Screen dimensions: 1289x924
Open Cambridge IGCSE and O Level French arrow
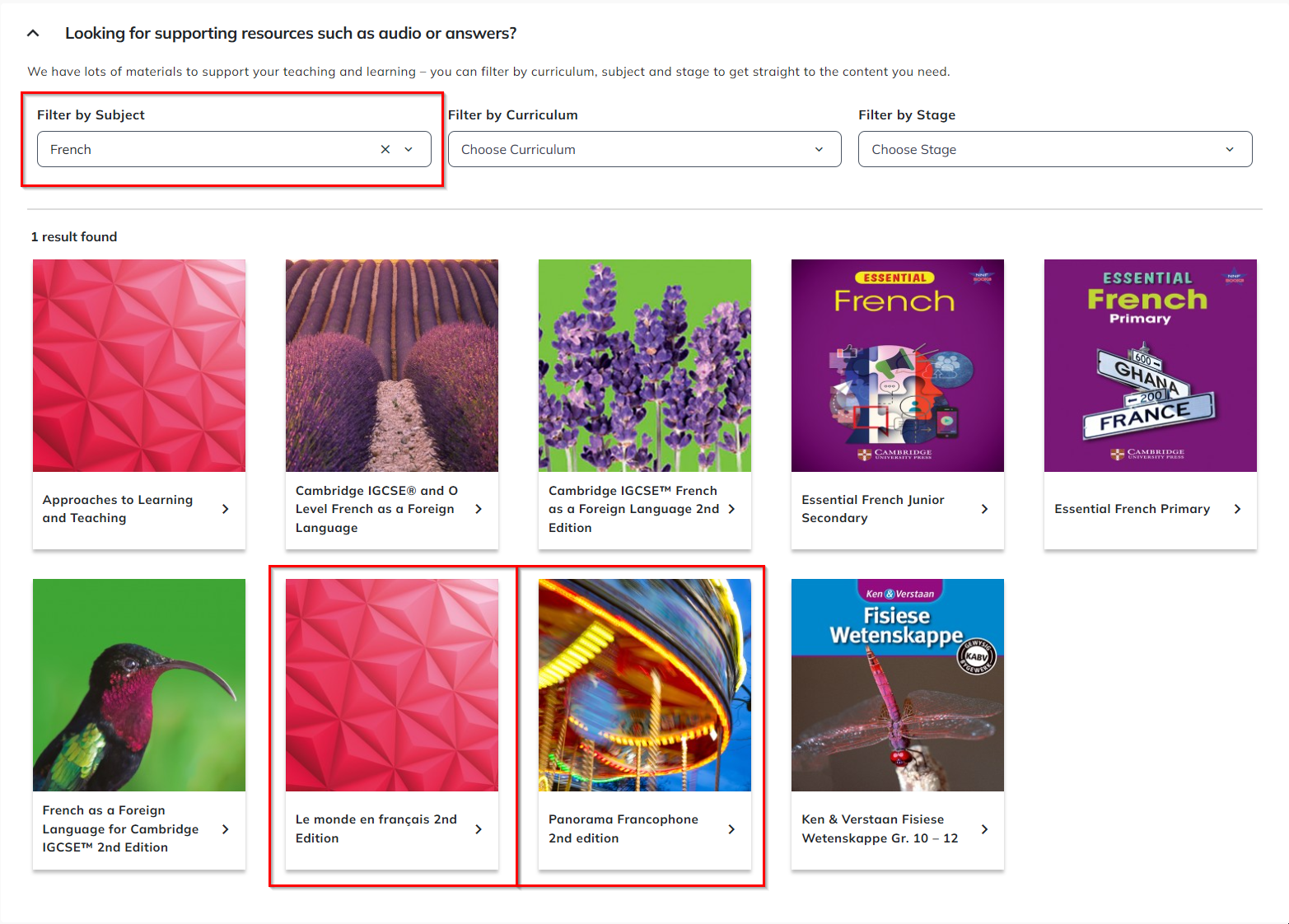tap(479, 510)
